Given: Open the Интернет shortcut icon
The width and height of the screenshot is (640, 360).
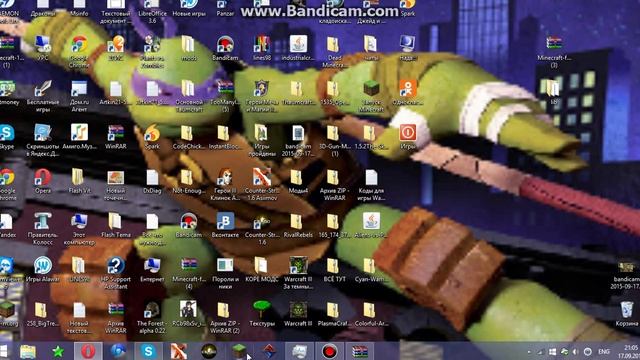Looking at the screenshot, I should point(152,270).
